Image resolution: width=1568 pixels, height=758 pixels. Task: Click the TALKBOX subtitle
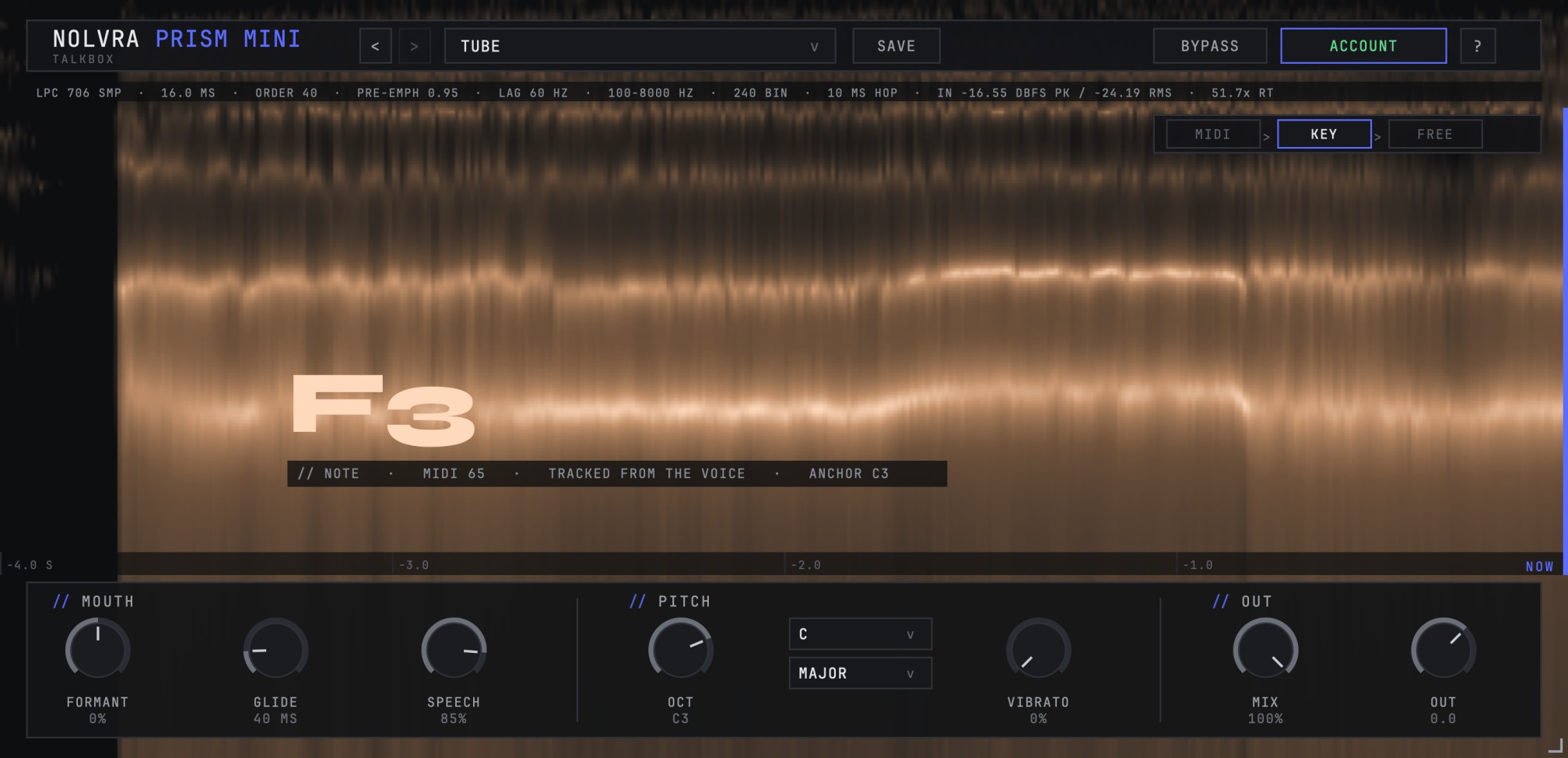83,59
